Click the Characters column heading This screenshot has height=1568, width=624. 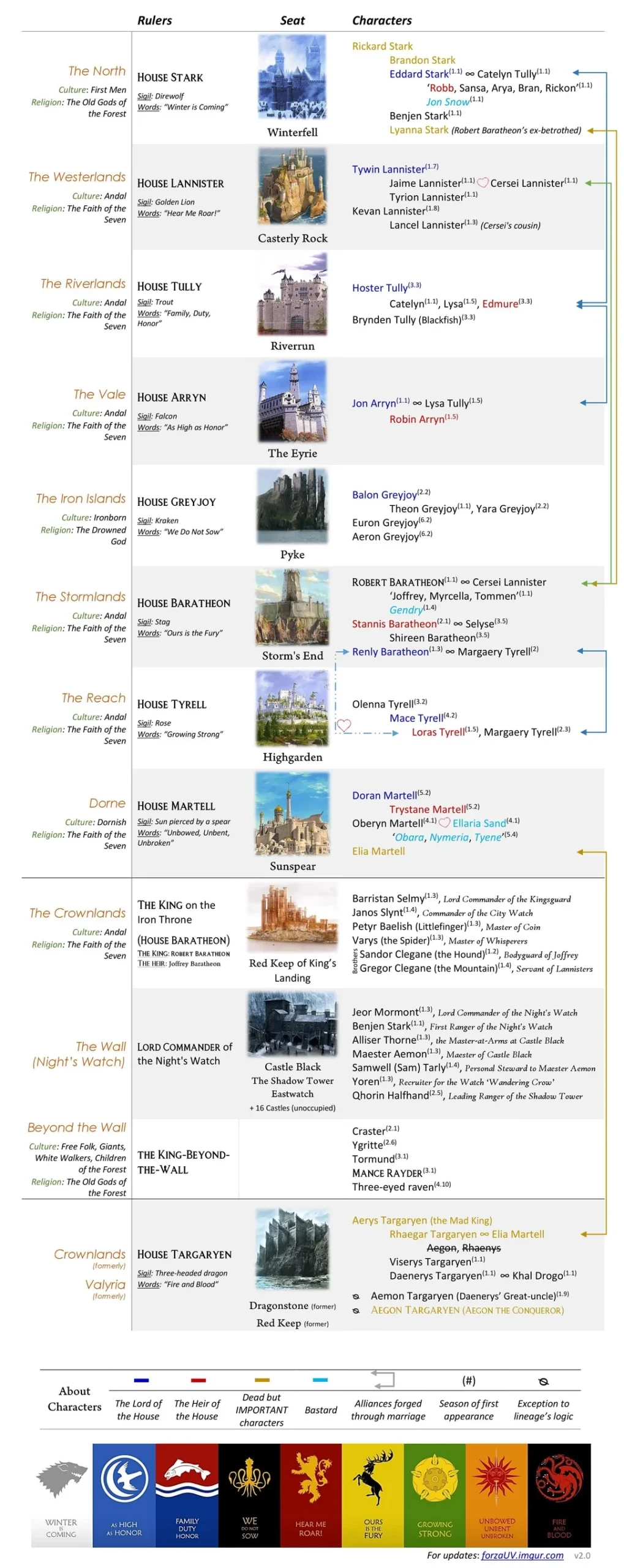coord(382,20)
